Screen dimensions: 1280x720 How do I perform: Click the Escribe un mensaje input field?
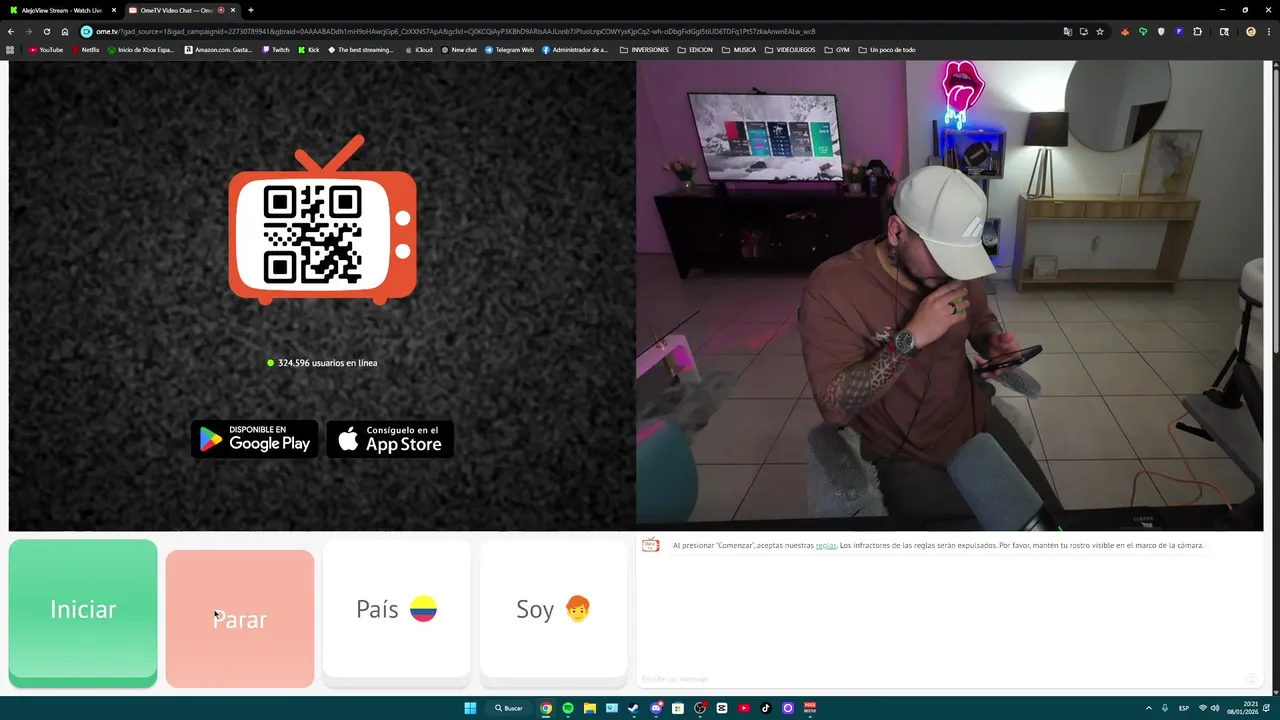coord(940,680)
